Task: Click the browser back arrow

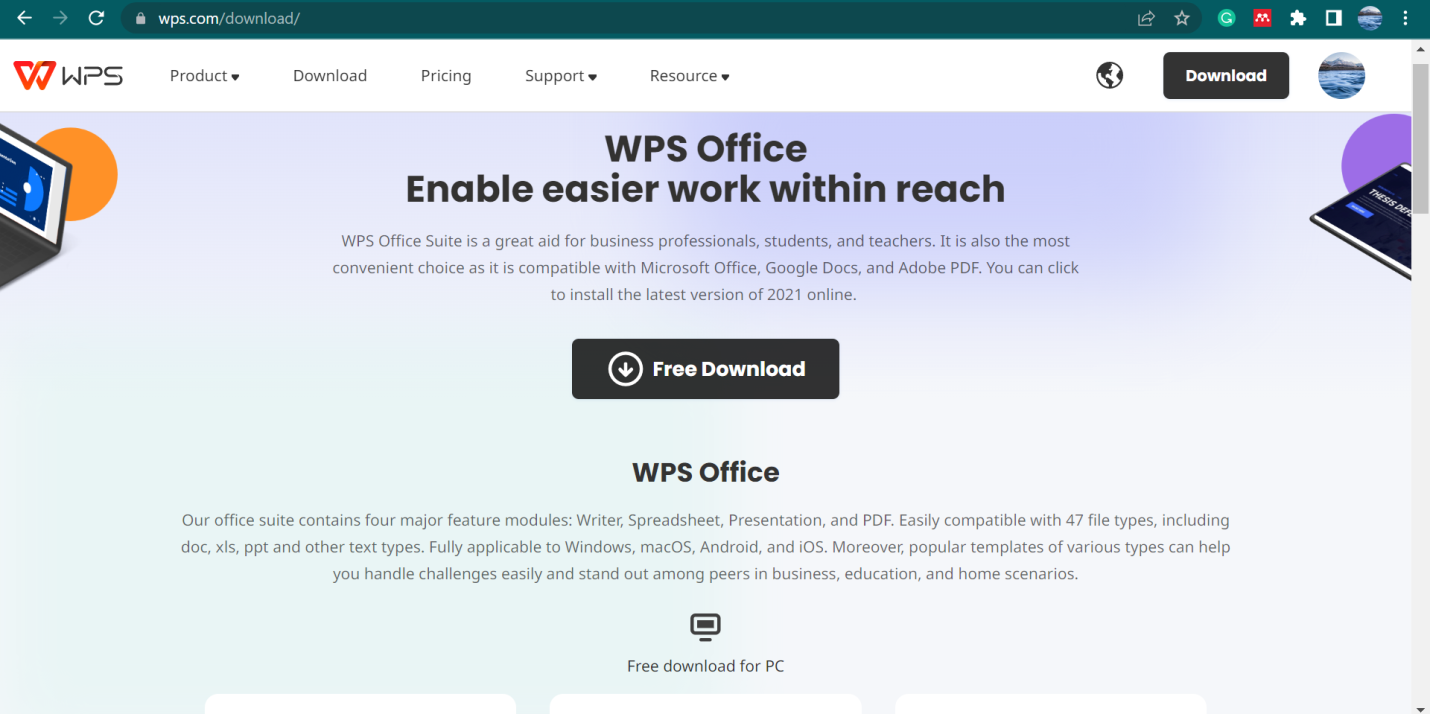Action: click(x=24, y=18)
